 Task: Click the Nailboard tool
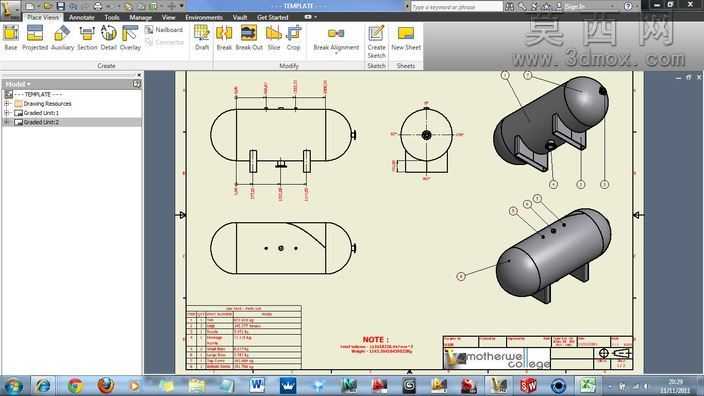tap(164, 30)
